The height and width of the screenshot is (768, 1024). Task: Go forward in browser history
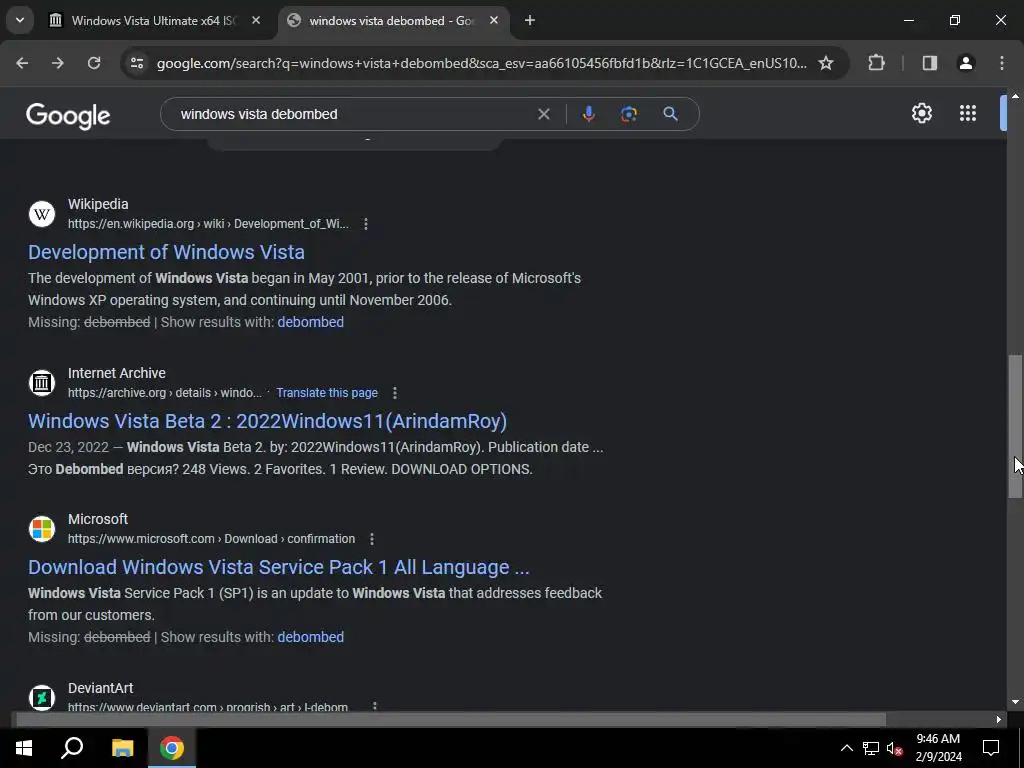(x=57, y=63)
